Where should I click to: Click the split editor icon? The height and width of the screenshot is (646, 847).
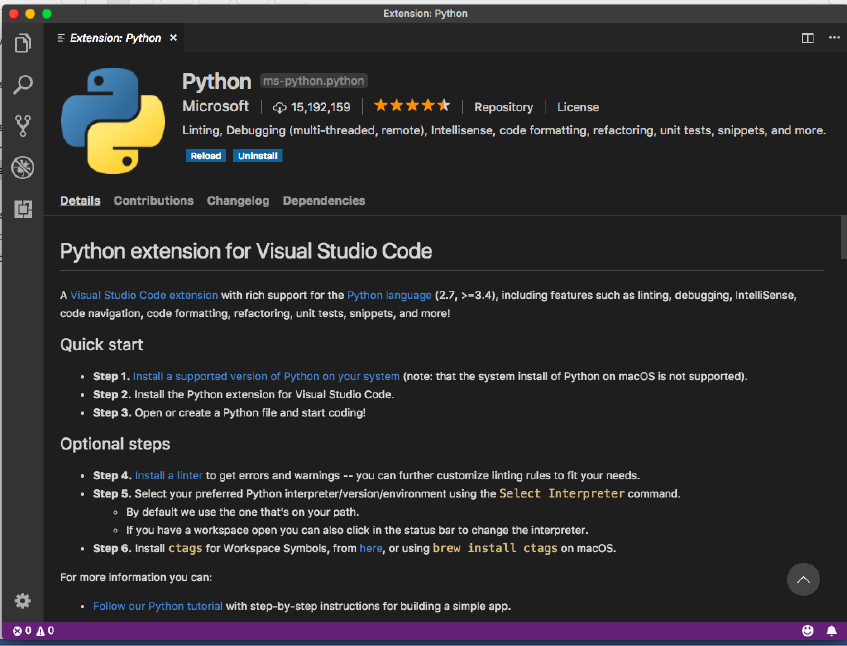807,38
